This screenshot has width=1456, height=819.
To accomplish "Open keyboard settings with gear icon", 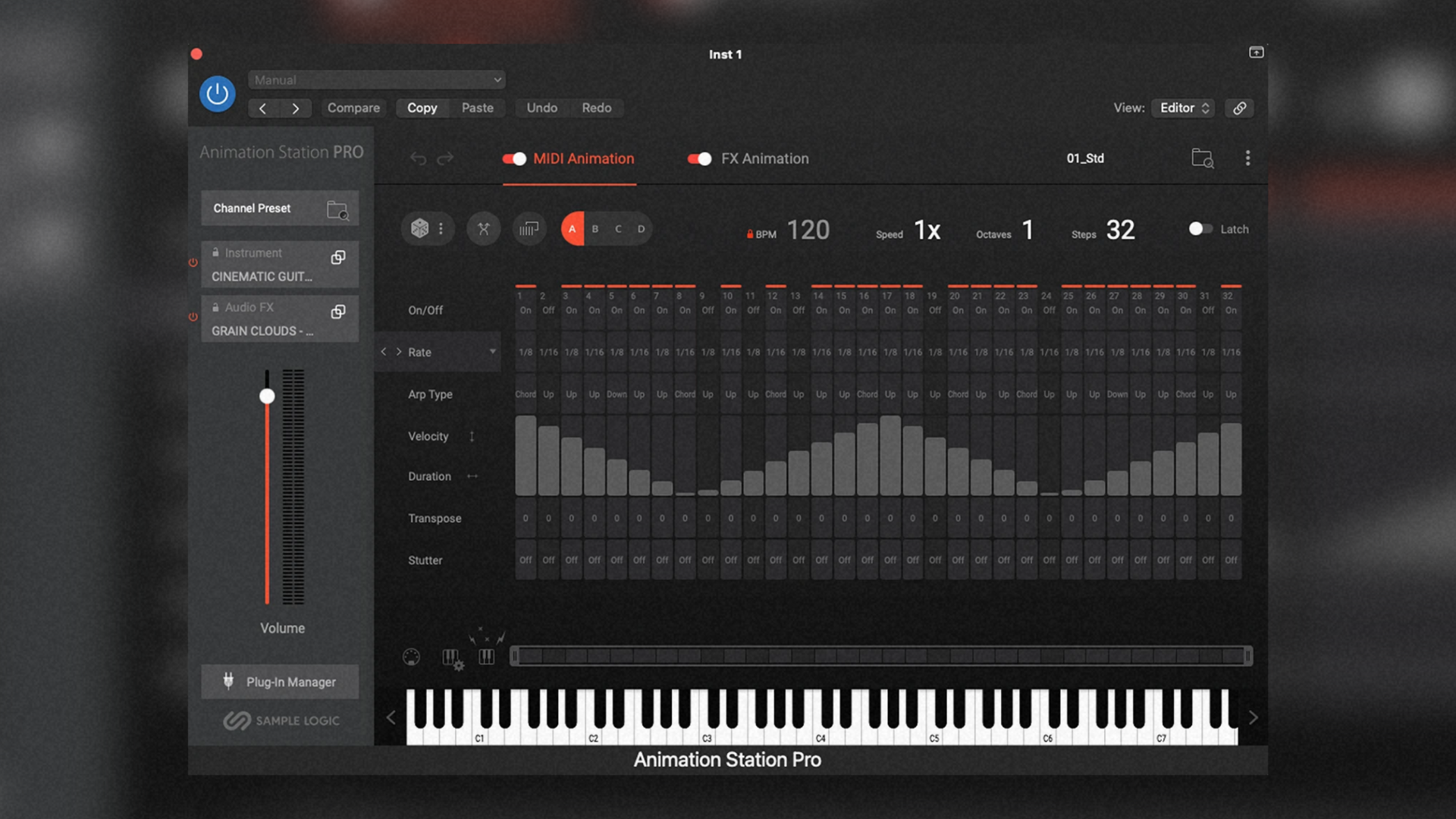I will [x=453, y=659].
